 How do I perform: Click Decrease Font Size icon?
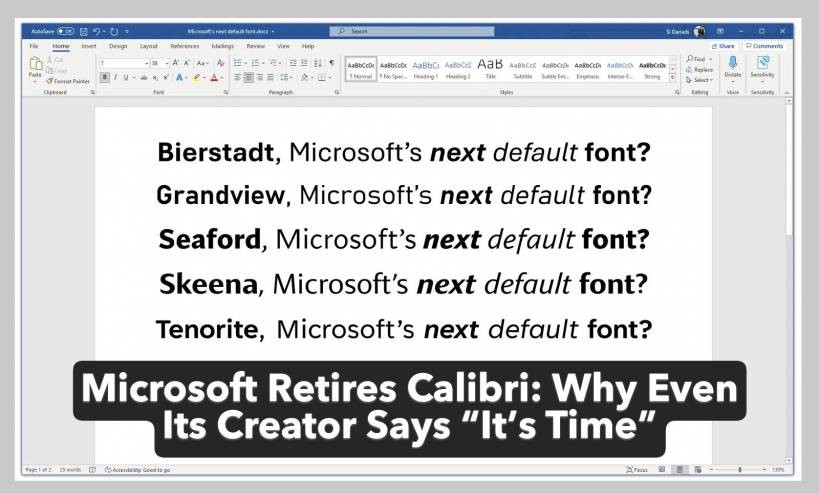pyautogui.click(x=187, y=63)
